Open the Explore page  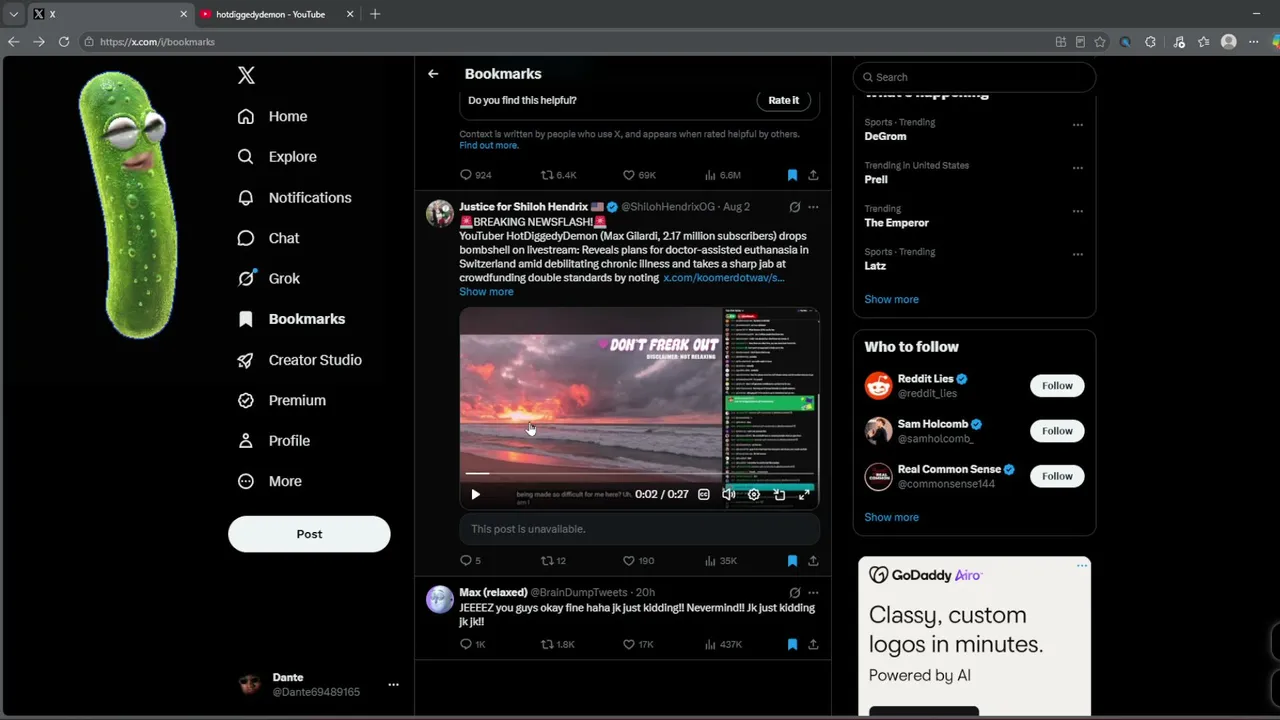coord(277,157)
